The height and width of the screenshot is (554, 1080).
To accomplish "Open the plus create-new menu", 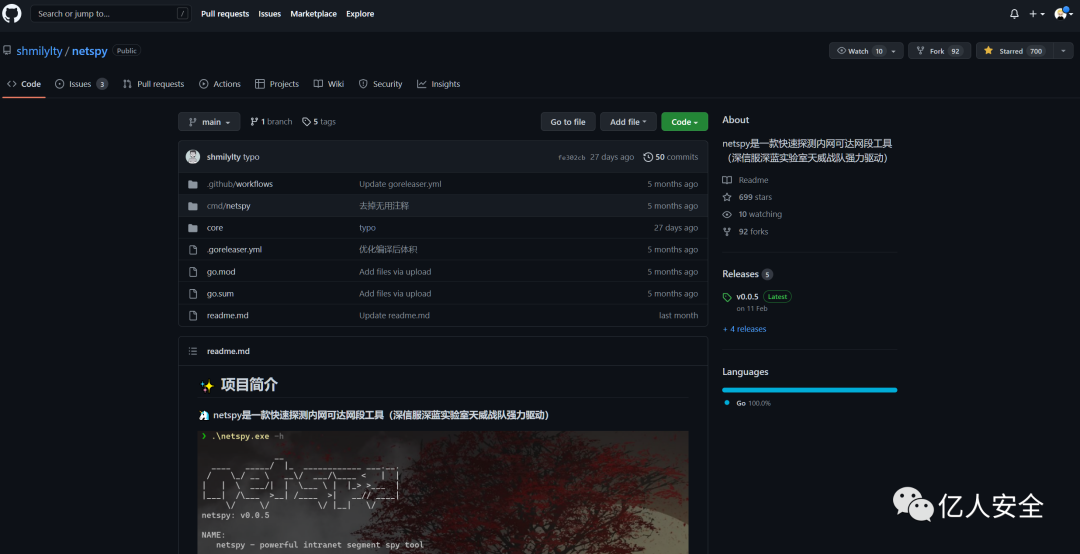I will pos(1037,14).
